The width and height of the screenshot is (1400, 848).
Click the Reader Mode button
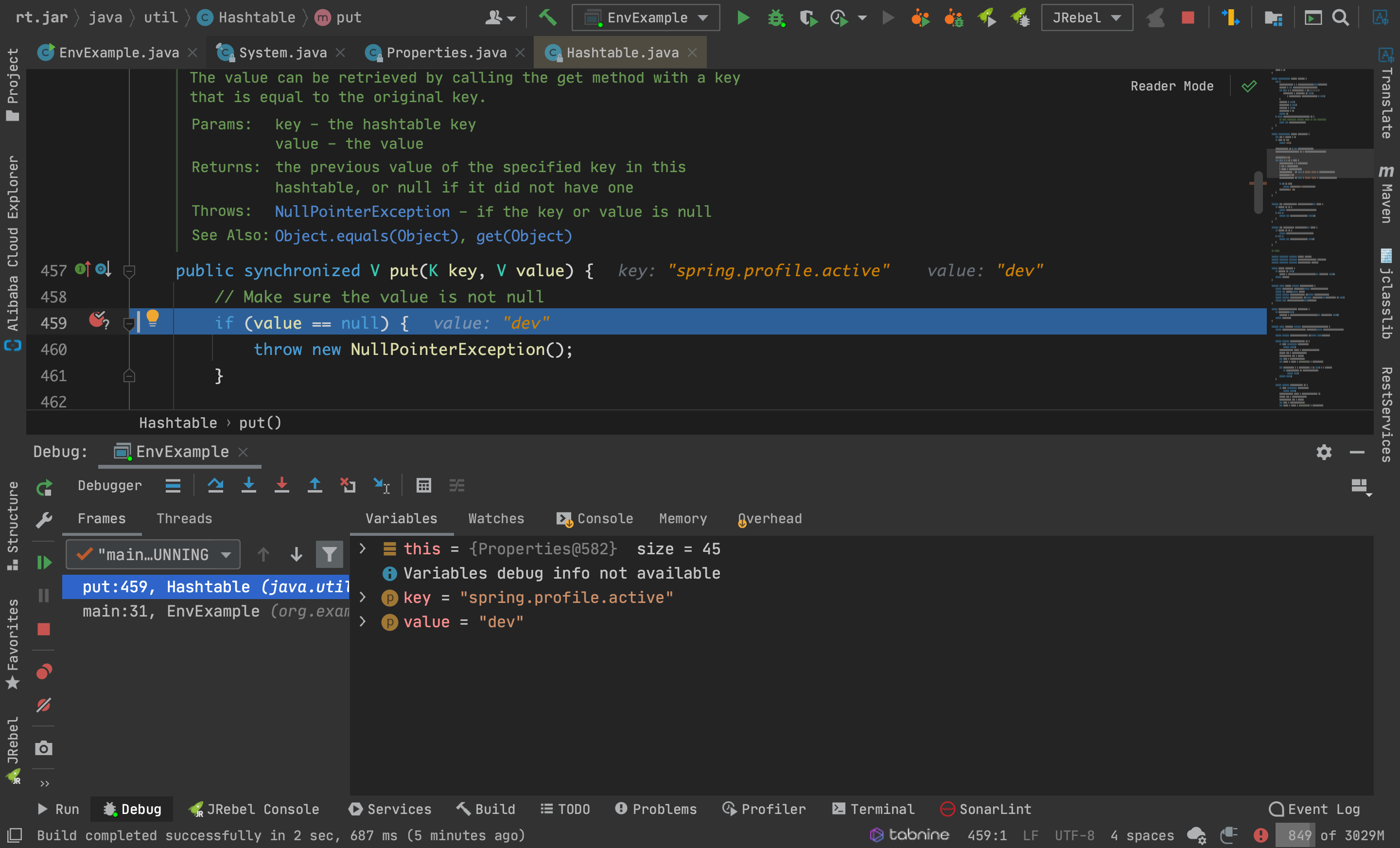point(1171,87)
